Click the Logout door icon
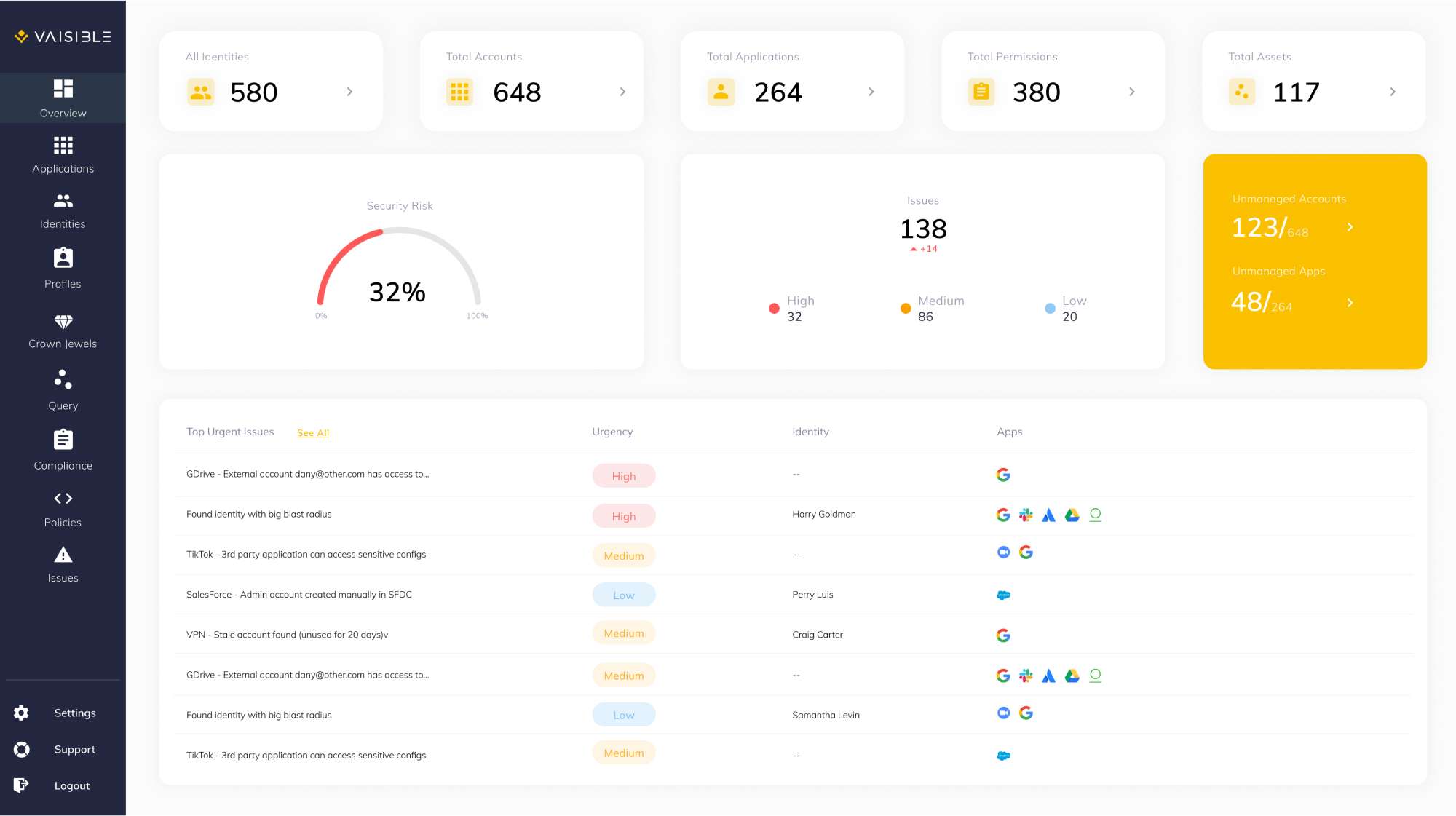Image resolution: width=1456 pixels, height=816 pixels. (x=21, y=785)
